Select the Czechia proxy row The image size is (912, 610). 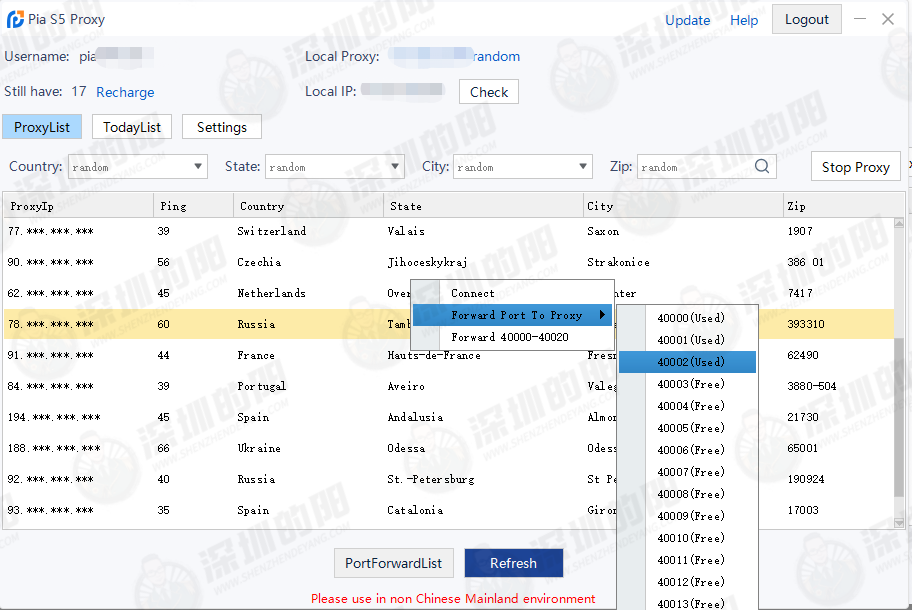point(448,262)
